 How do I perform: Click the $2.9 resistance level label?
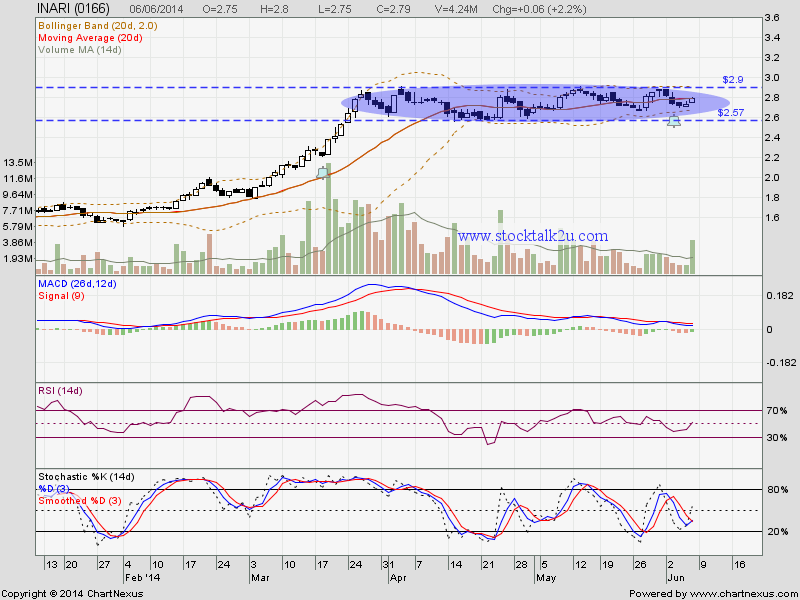(733, 80)
